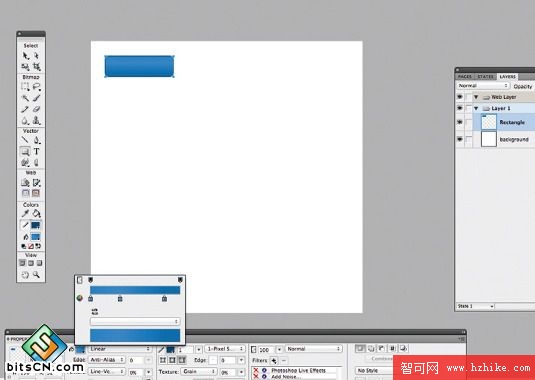Select the Lasso tool
Viewport: 535px width, 380px height.
(36, 87)
